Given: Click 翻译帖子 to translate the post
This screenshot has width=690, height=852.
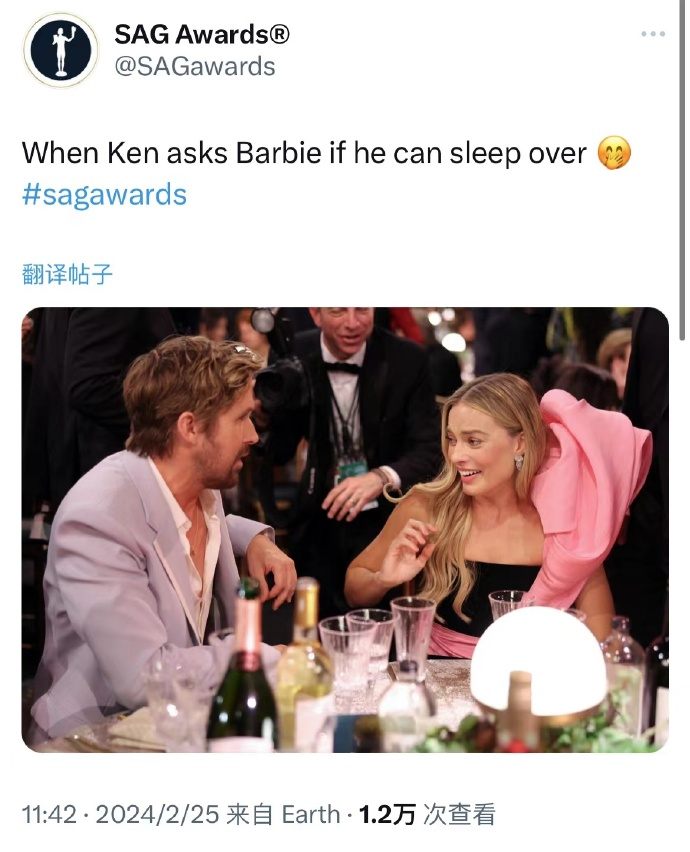Looking at the screenshot, I should pyautogui.click(x=67, y=273).
